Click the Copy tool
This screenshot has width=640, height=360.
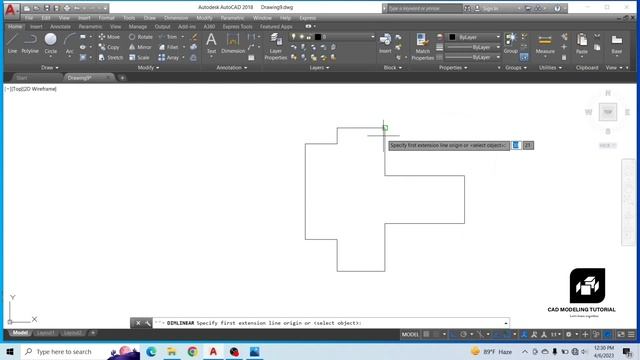109,47
